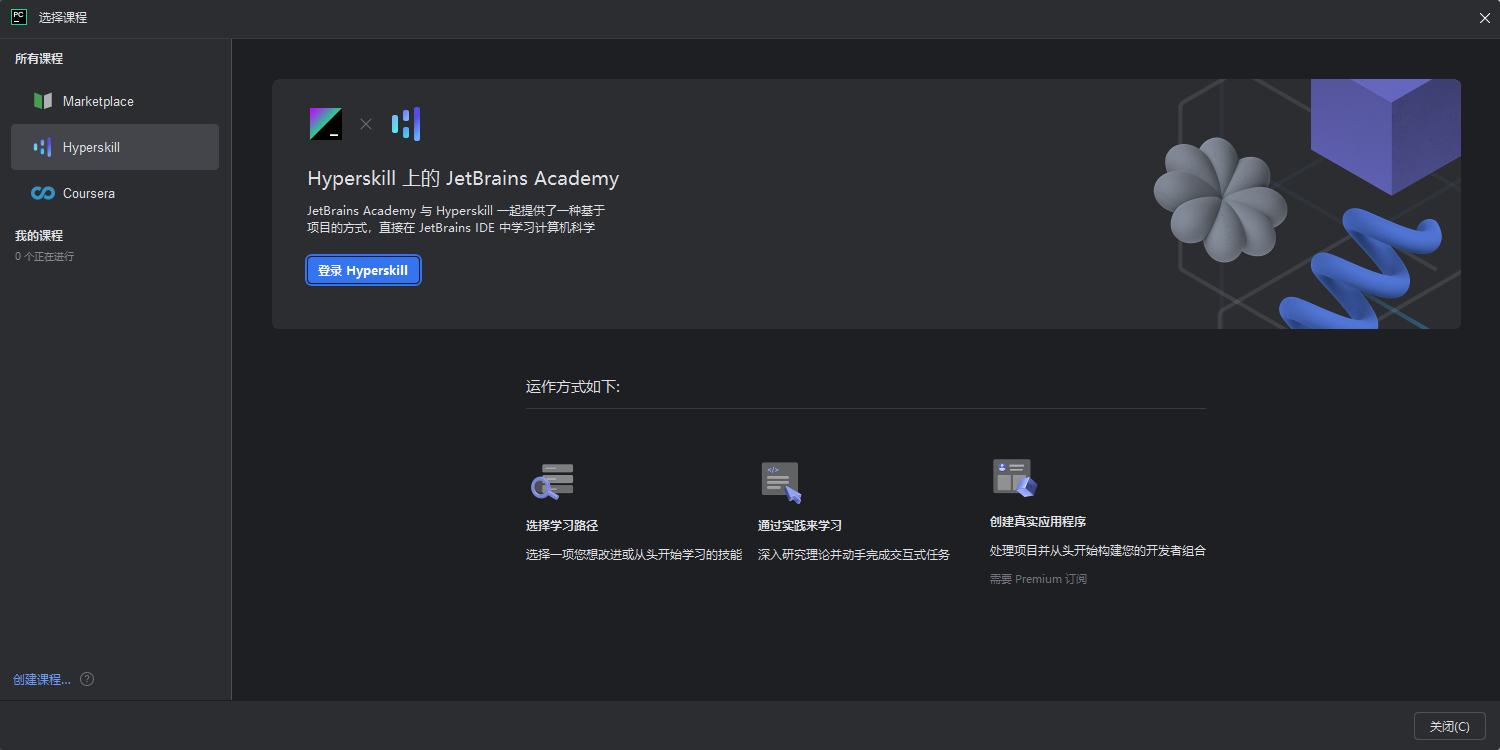Viewport: 1500px width, 750px height.
Task: Click the JetBrains Academy logo in banner
Action: (325, 123)
